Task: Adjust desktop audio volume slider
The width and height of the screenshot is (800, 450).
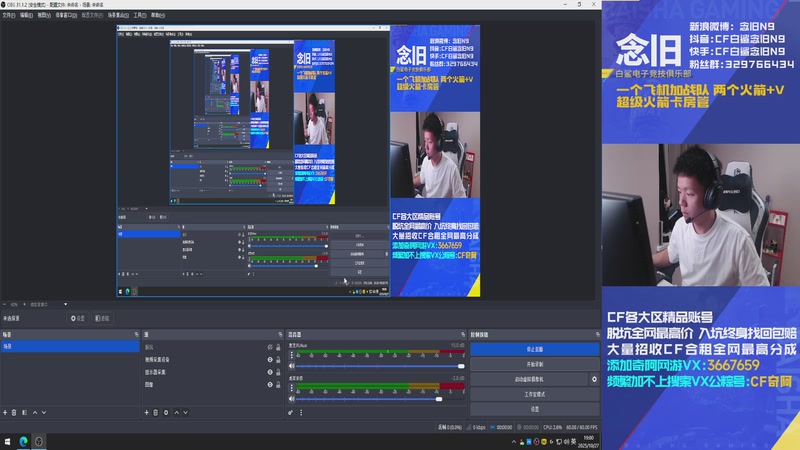Action: (379, 399)
